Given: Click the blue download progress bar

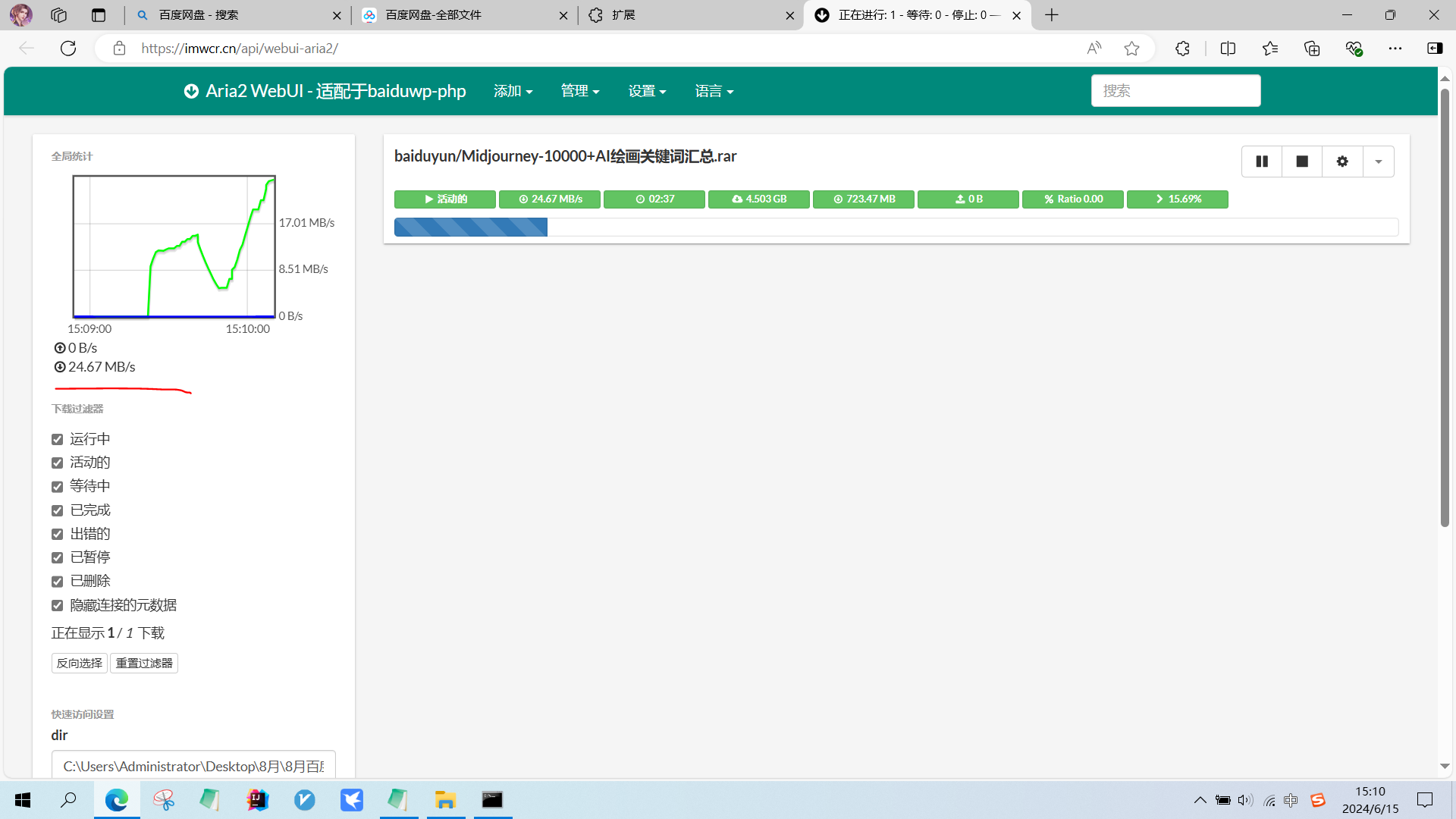Looking at the screenshot, I should pos(470,227).
